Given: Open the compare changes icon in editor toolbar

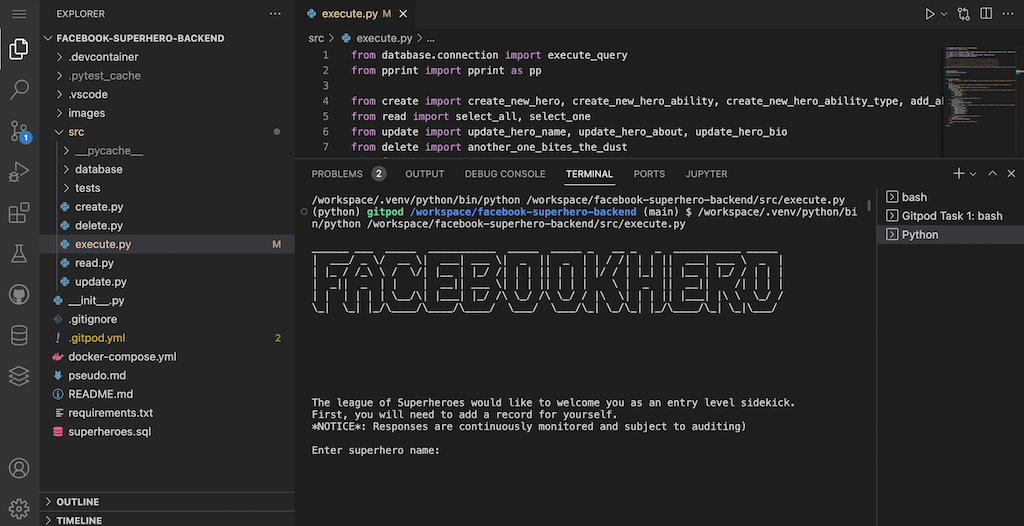Looking at the screenshot, I should coord(964,14).
